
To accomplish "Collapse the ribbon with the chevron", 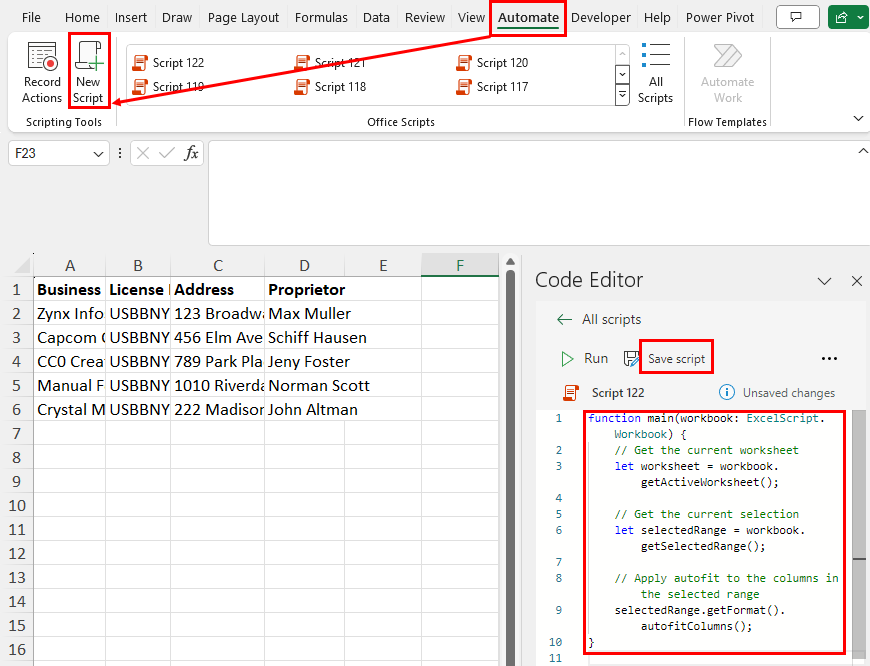I will point(858,118).
